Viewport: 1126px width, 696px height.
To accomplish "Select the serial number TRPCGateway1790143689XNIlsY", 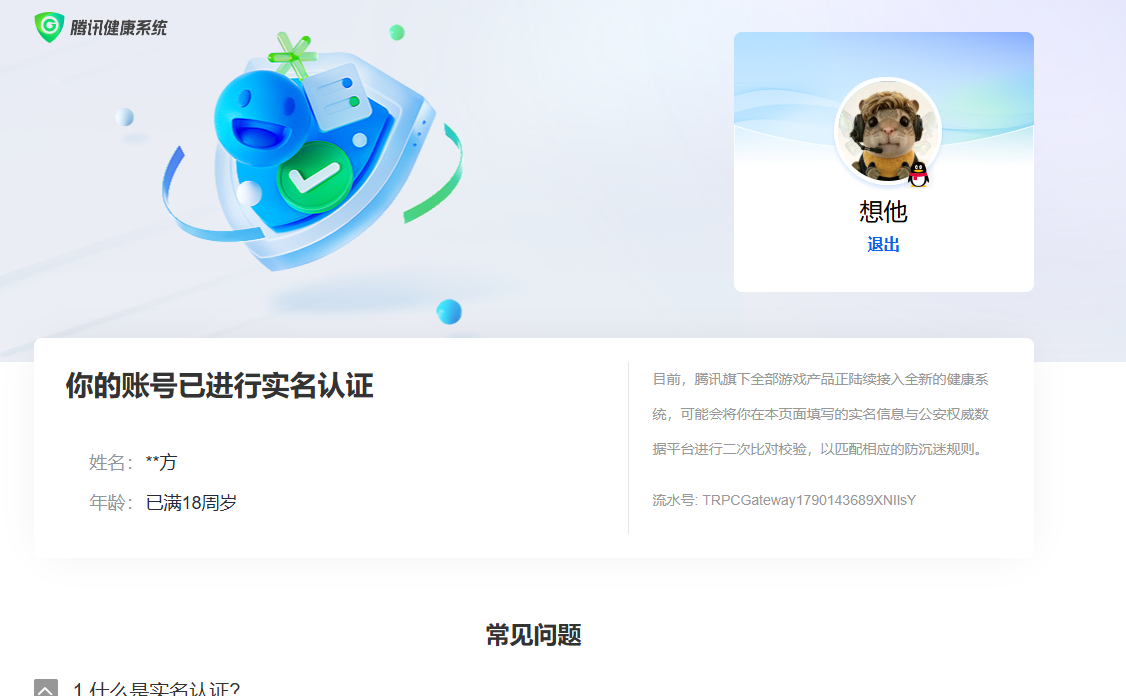I will (809, 500).
